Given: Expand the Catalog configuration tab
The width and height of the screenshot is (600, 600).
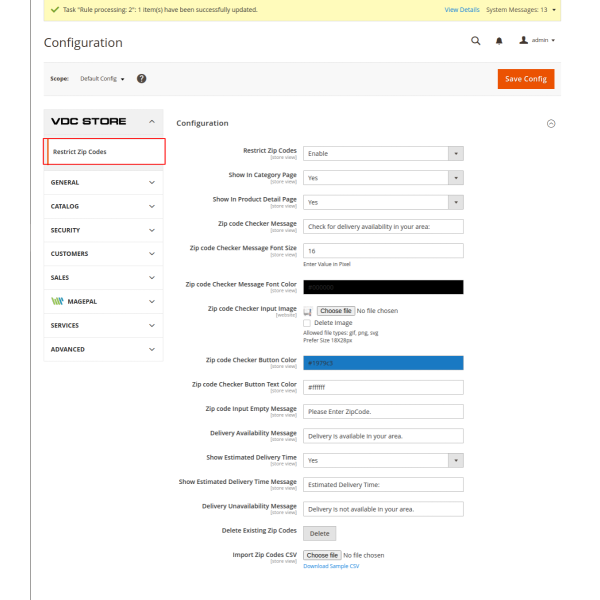Looking at the screenshot, I should click(x=104, y=206).
